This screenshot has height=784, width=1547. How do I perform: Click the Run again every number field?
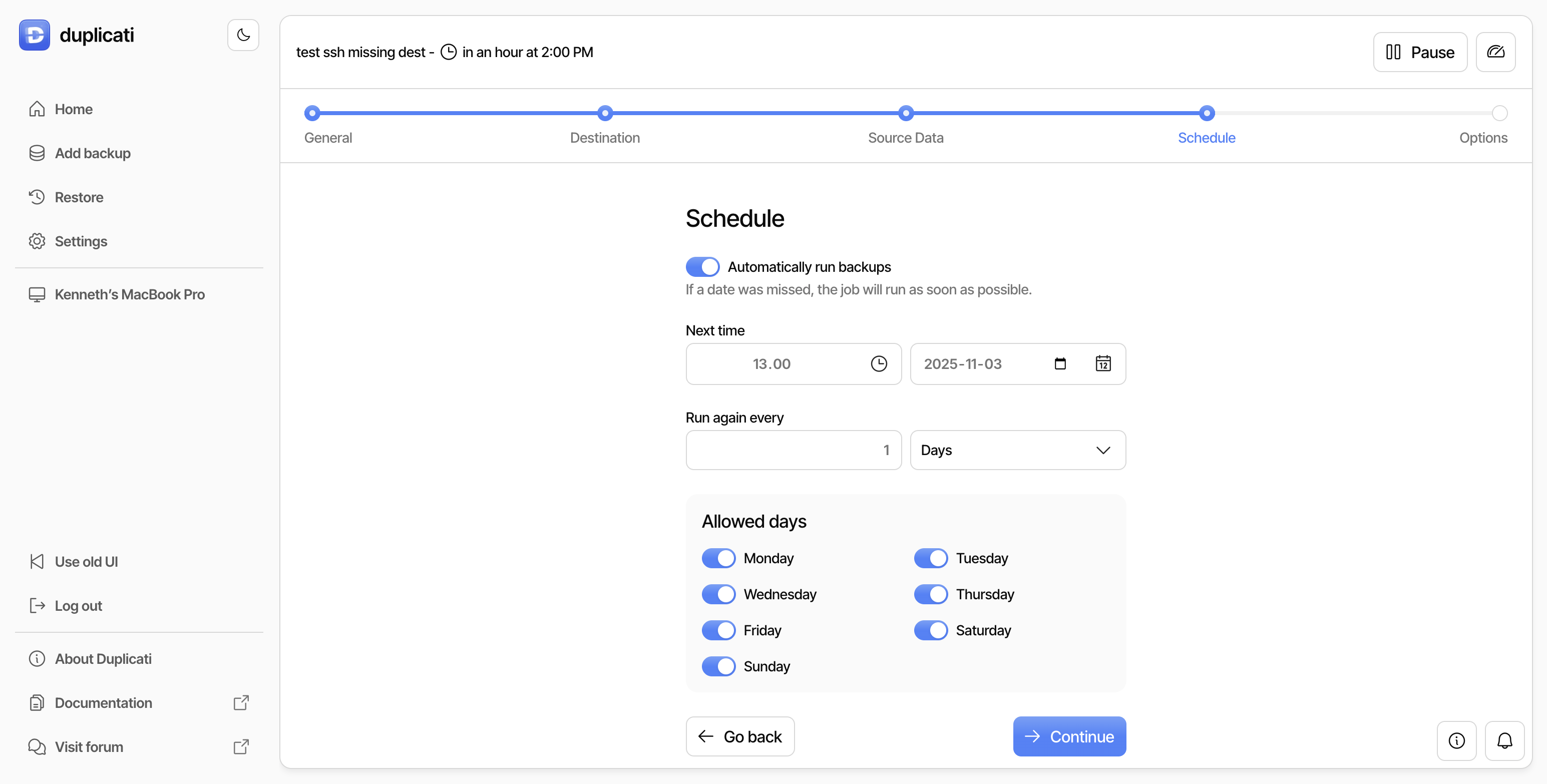[794, 450]
